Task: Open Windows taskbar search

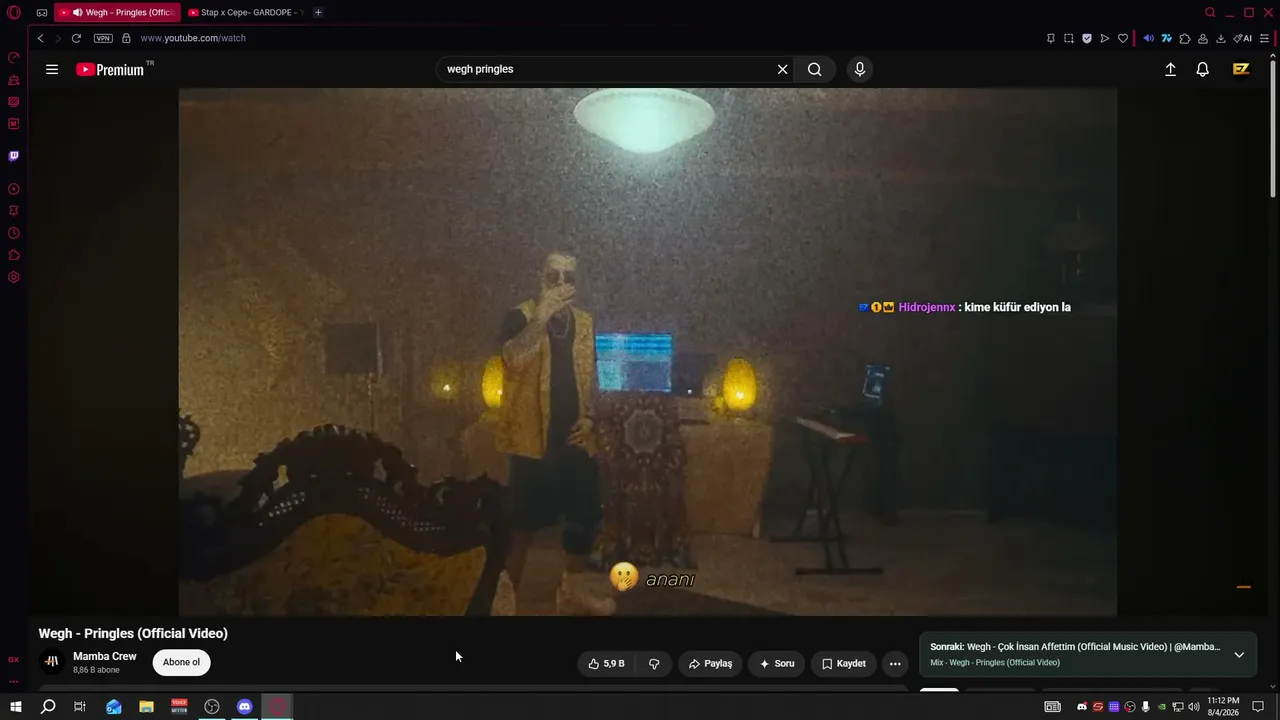Action: point(47,707)
